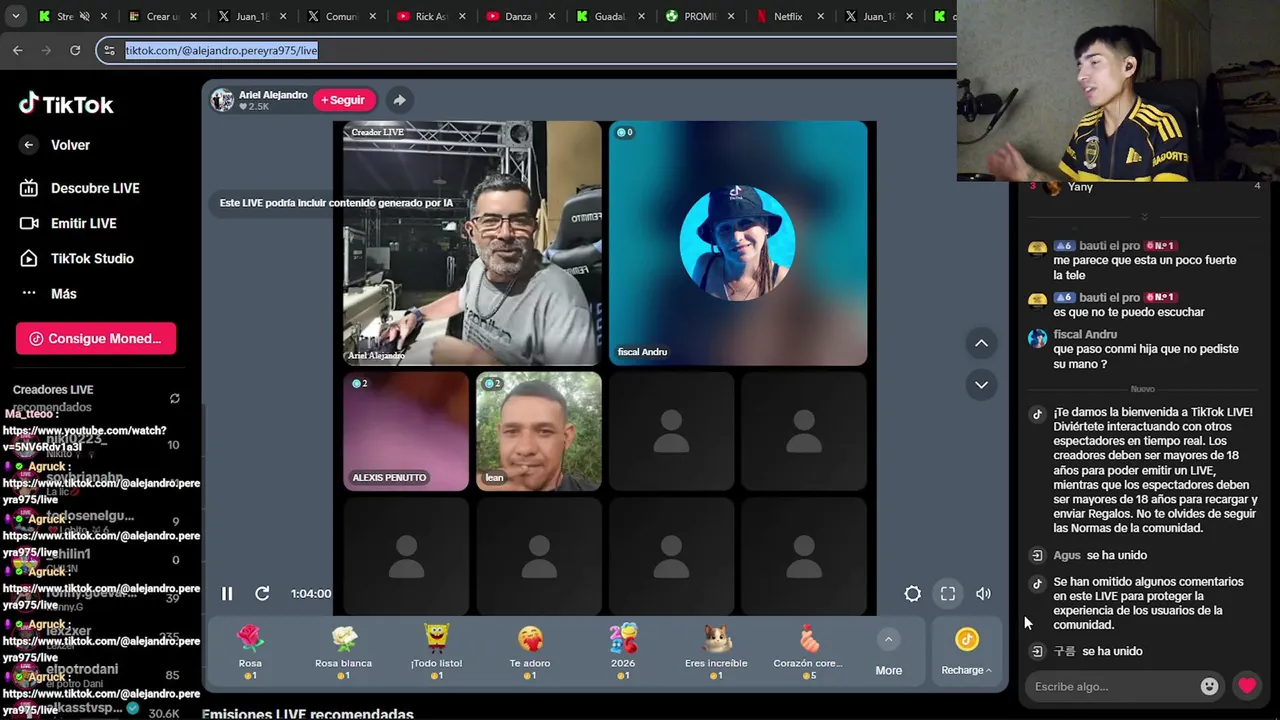Reload the live stream player

tap(262, 593)
